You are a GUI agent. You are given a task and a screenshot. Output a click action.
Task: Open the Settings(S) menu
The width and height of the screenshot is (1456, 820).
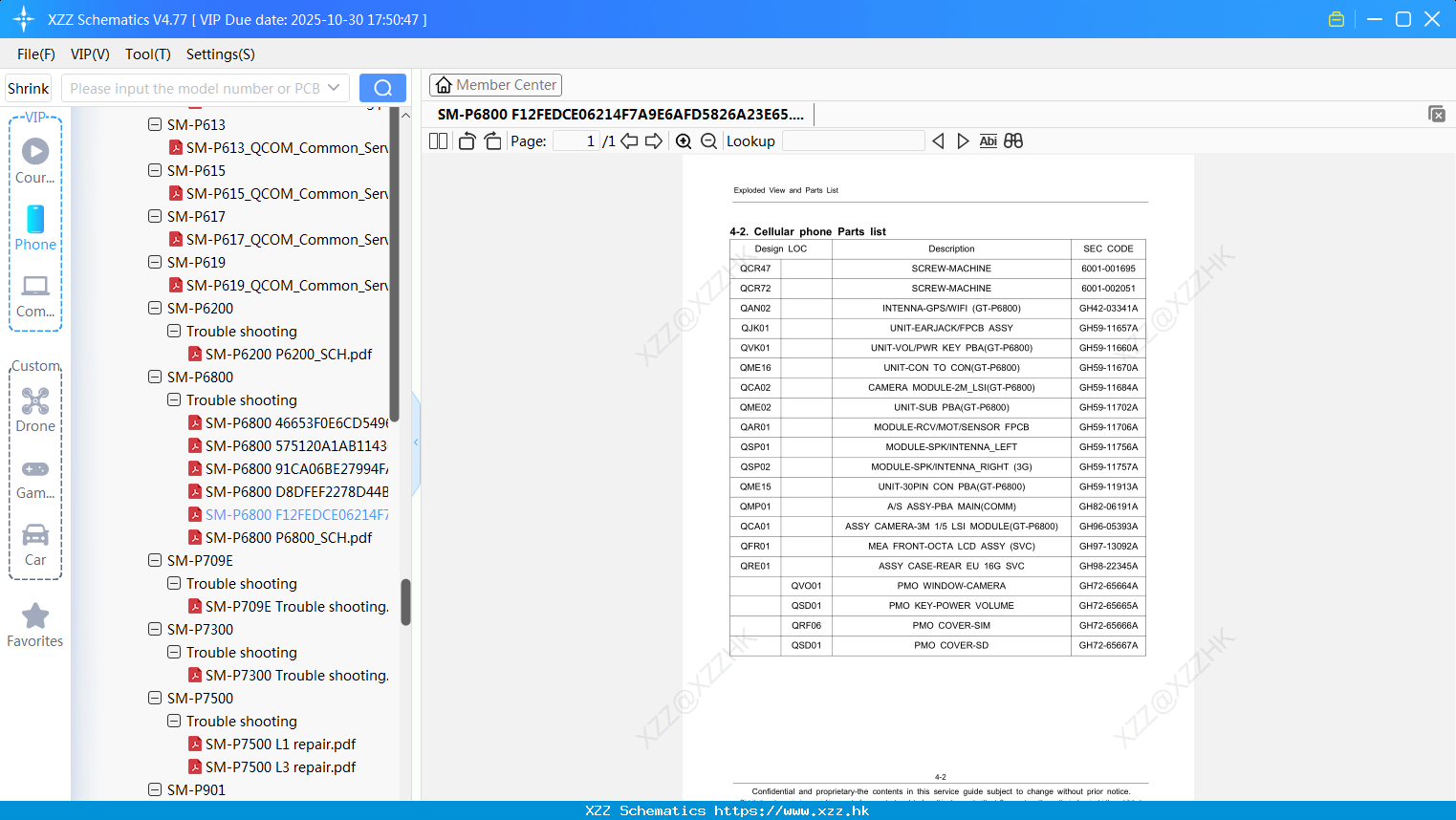click(x=221, y=54)
